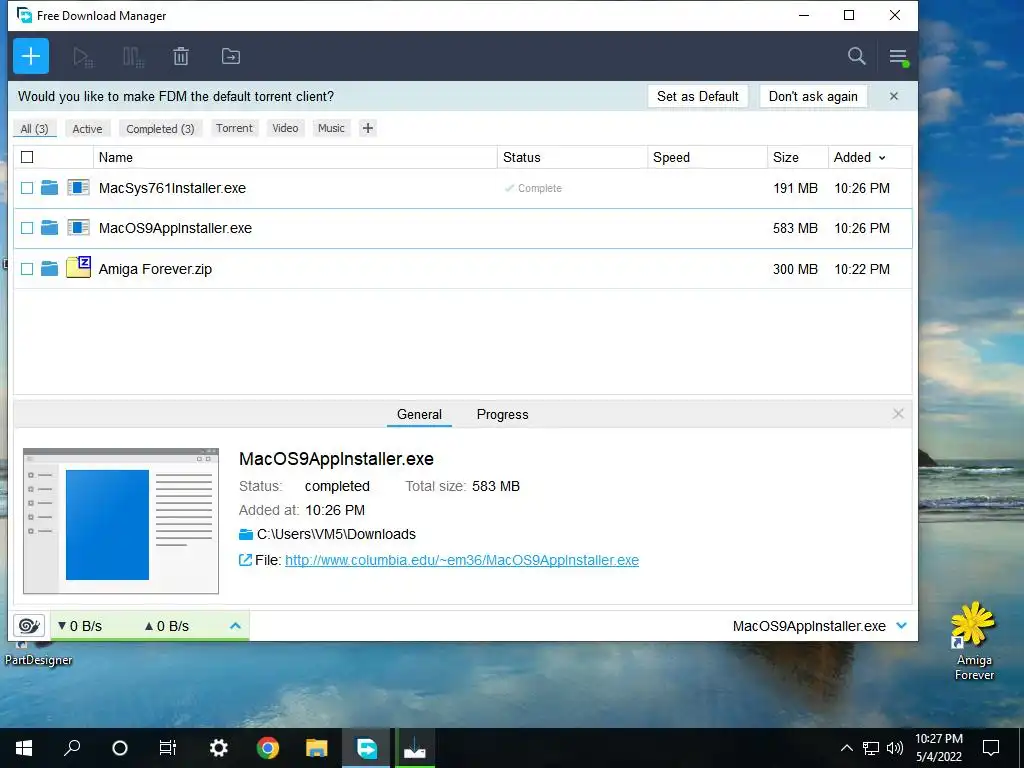
Task: Open the C:\Users\VM5\Downloads folder path
Action: 336,534
